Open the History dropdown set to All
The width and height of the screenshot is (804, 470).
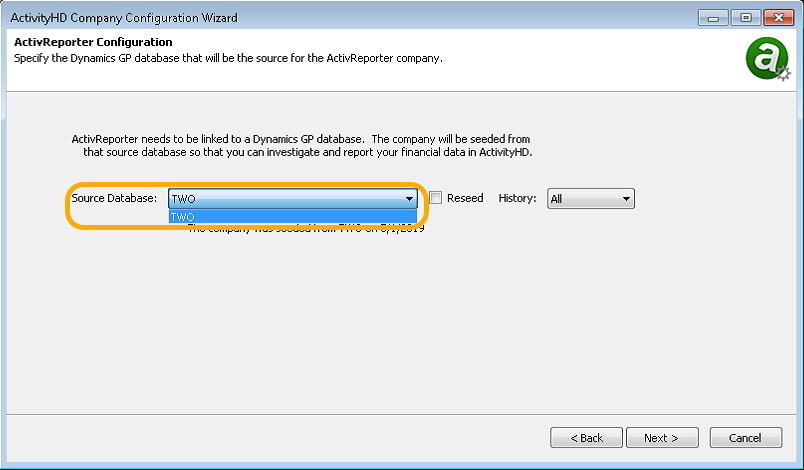591,198
